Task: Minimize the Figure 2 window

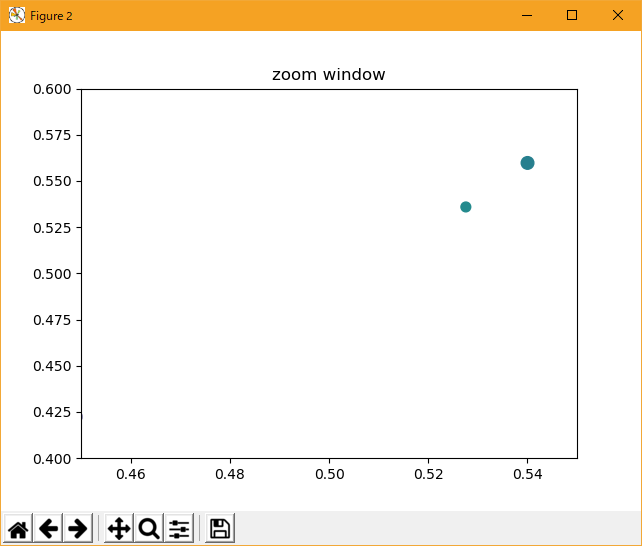Action: click(x=526, y=15)
